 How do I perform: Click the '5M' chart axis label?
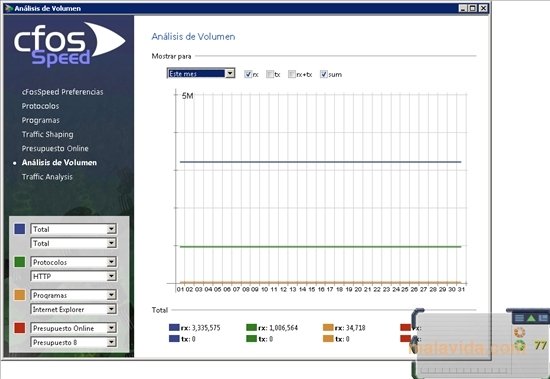pos(188,96)
